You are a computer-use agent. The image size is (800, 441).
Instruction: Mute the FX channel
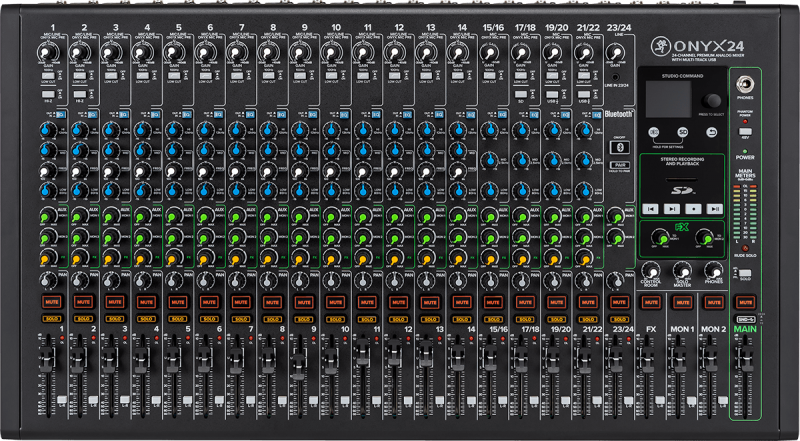(x=651, y=300)
